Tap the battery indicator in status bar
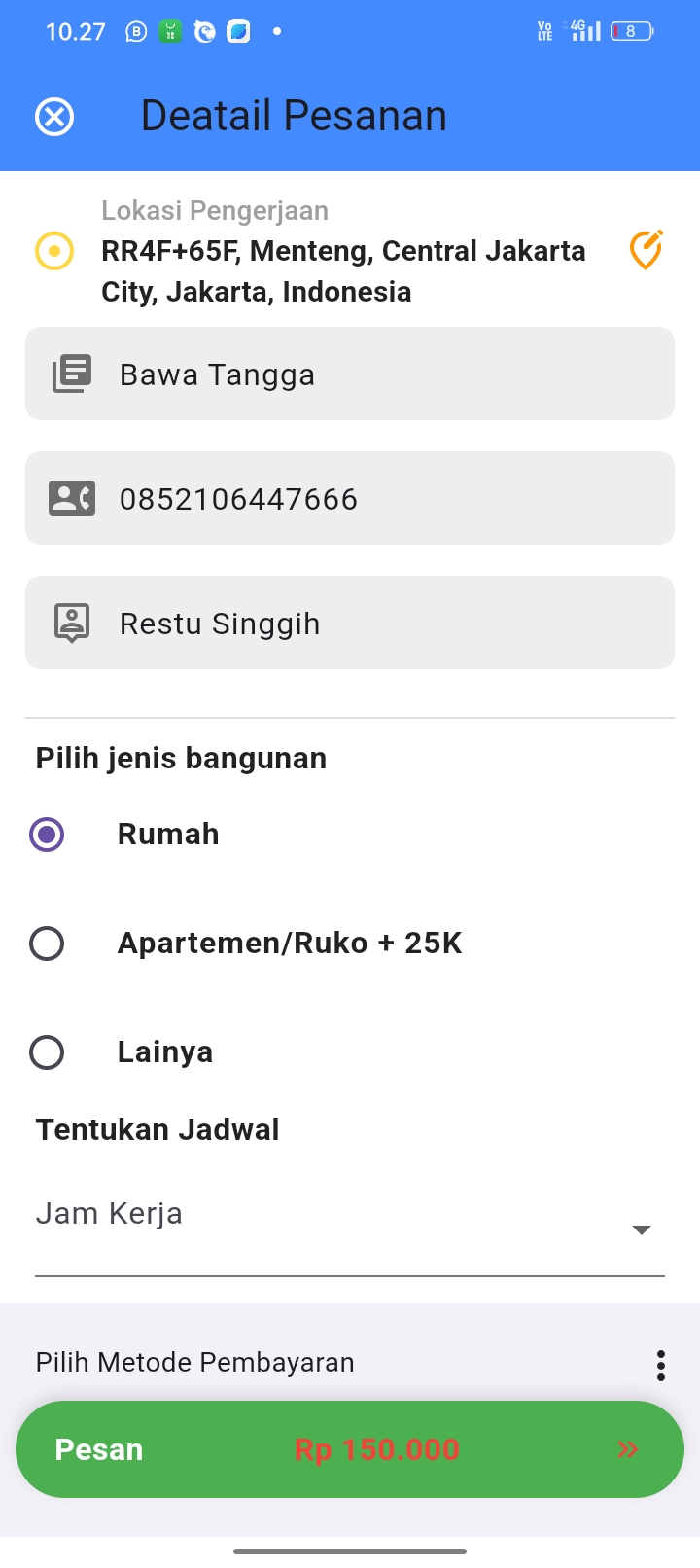Image resolution: width=700 pixels, height=1568 pixels. click(x=632, y=32)
